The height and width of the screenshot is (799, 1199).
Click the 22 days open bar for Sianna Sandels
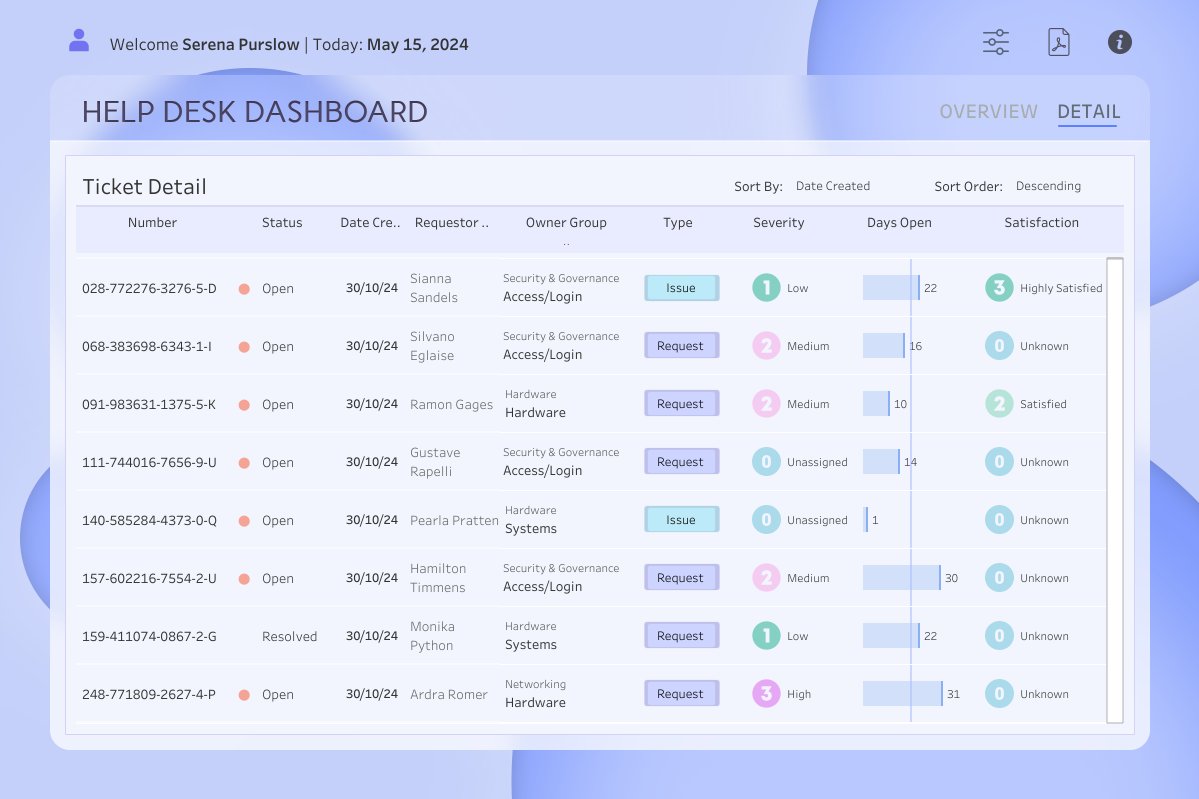pos(891,288)
